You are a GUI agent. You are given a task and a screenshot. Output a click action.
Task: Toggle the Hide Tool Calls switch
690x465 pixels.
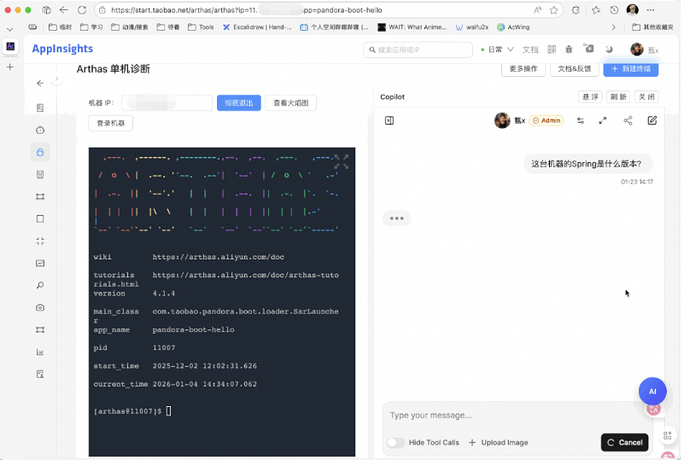point(396,443)
